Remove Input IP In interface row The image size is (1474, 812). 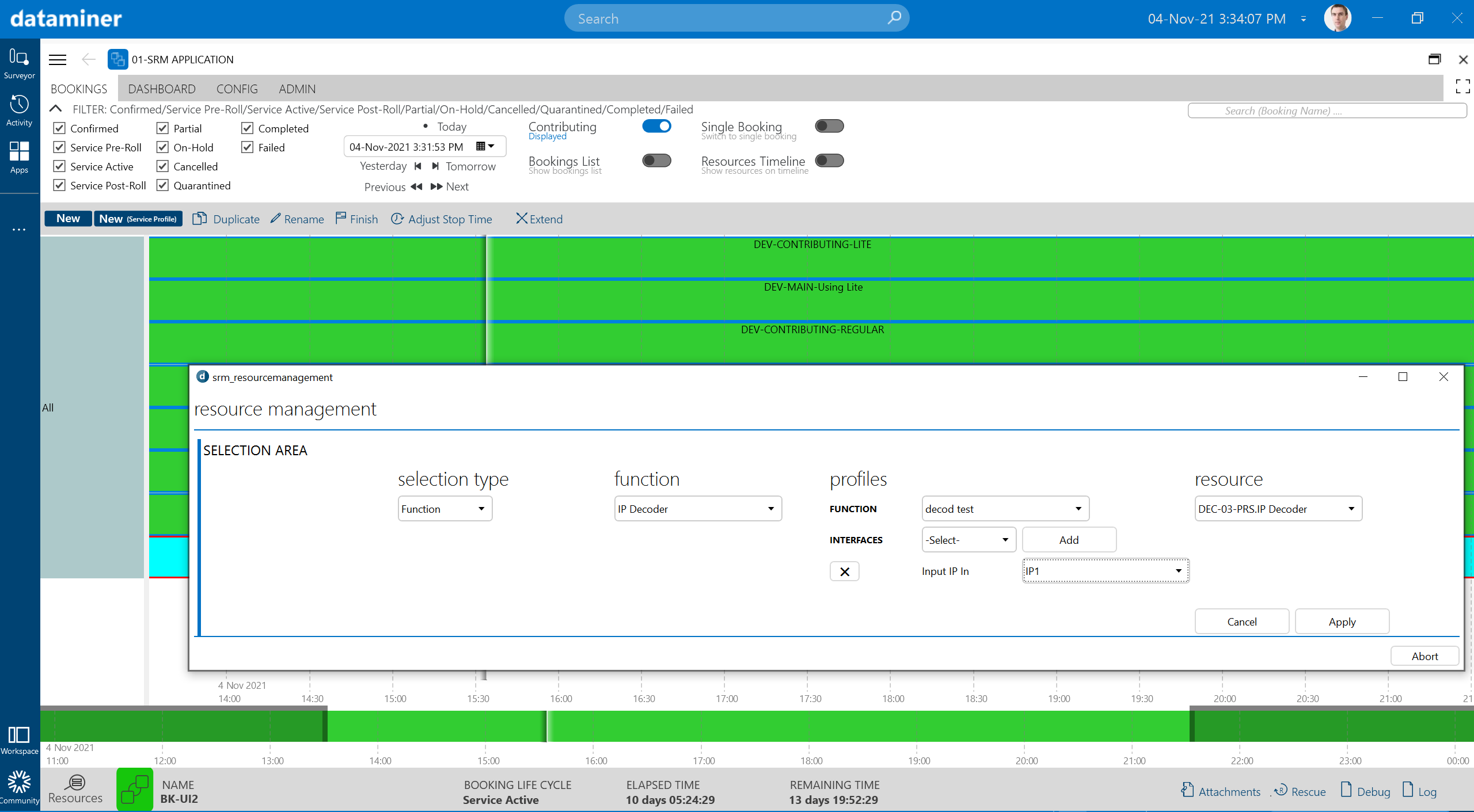point(844,571)
